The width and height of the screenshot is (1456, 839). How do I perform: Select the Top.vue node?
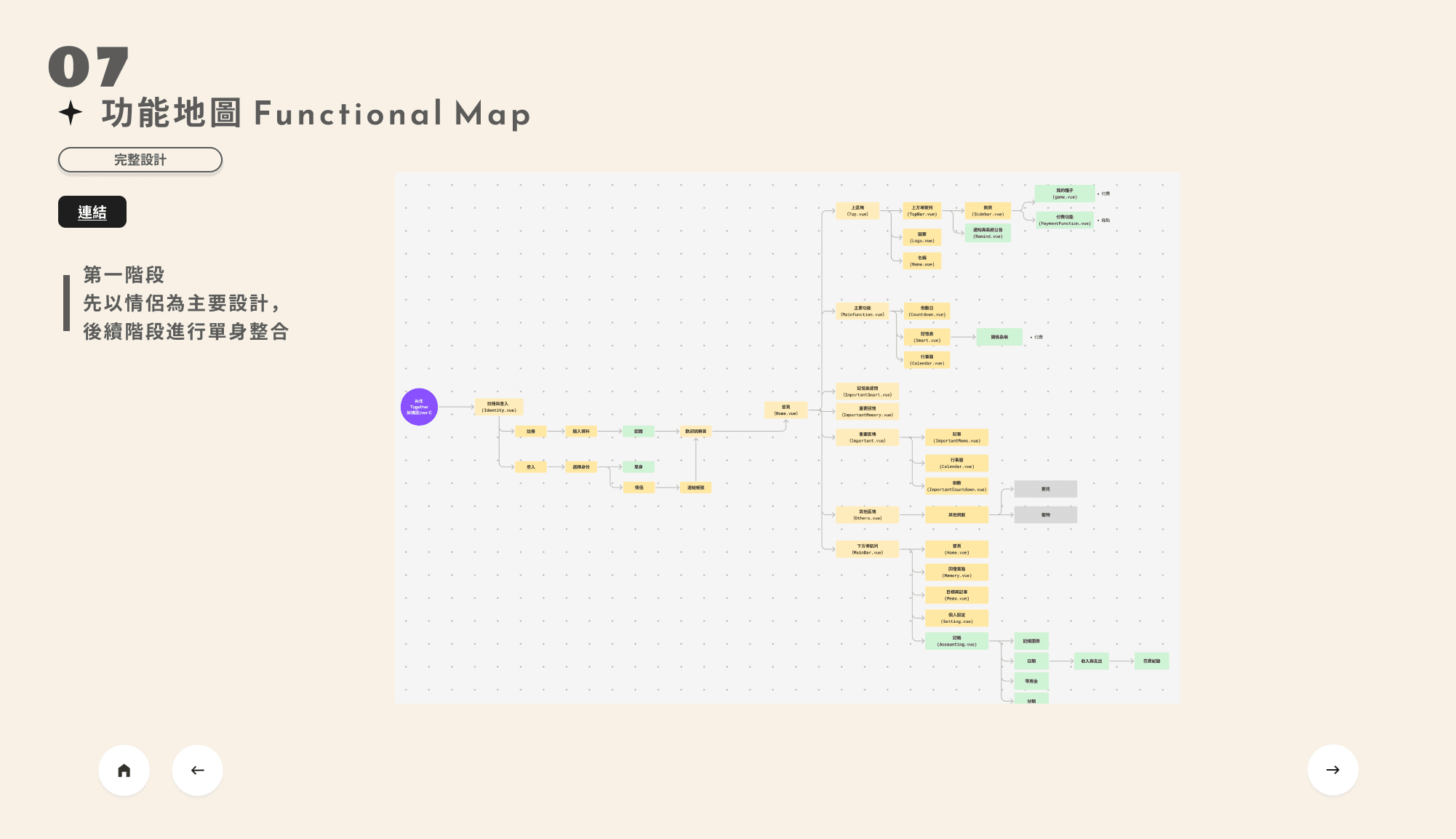point(857,211)
